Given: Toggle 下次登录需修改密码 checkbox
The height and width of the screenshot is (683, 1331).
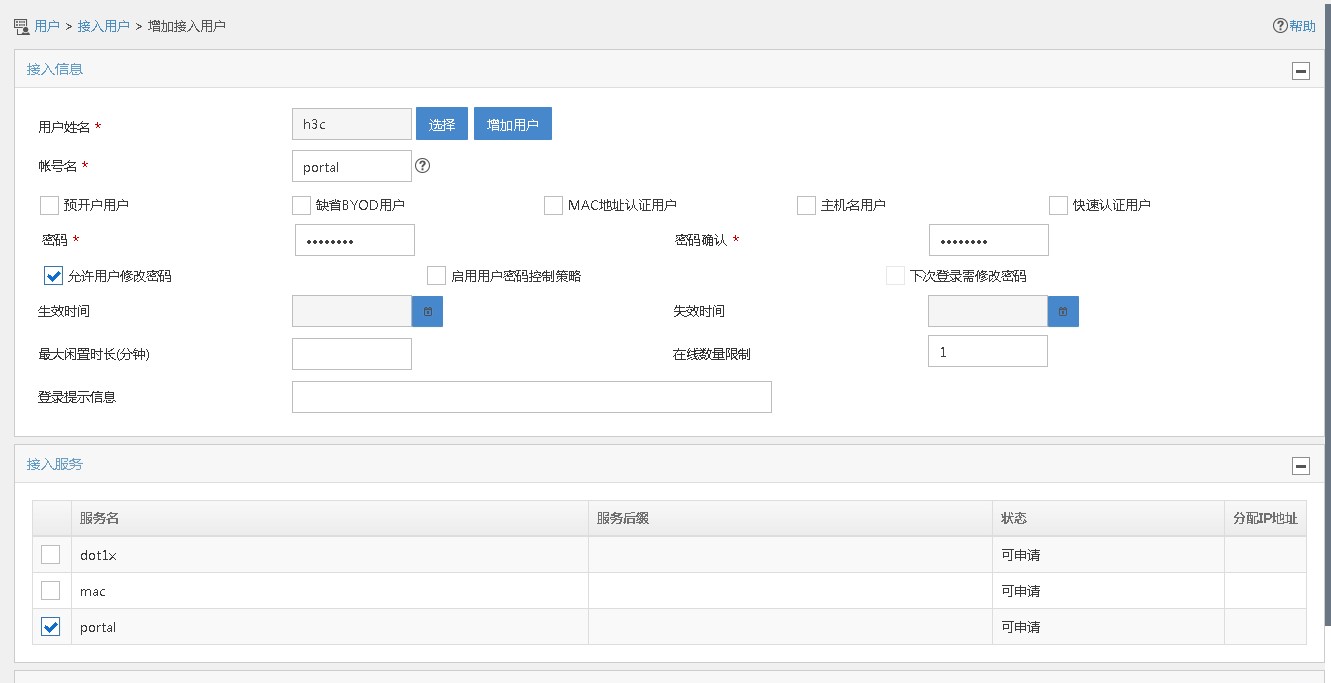Looking at the screenshot, I should 895,275.
